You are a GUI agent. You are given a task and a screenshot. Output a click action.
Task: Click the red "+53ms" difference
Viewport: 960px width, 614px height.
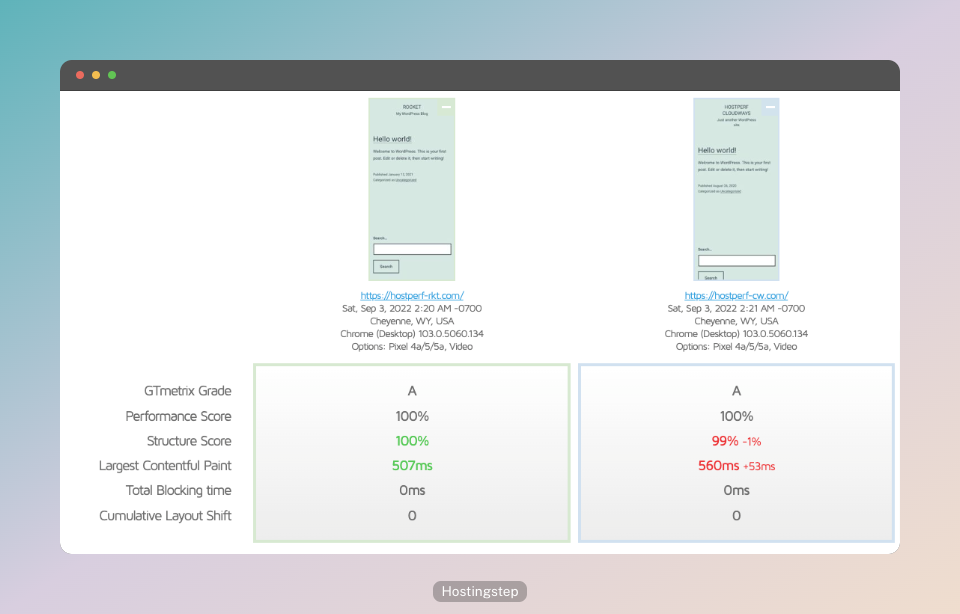pos(759,466)
